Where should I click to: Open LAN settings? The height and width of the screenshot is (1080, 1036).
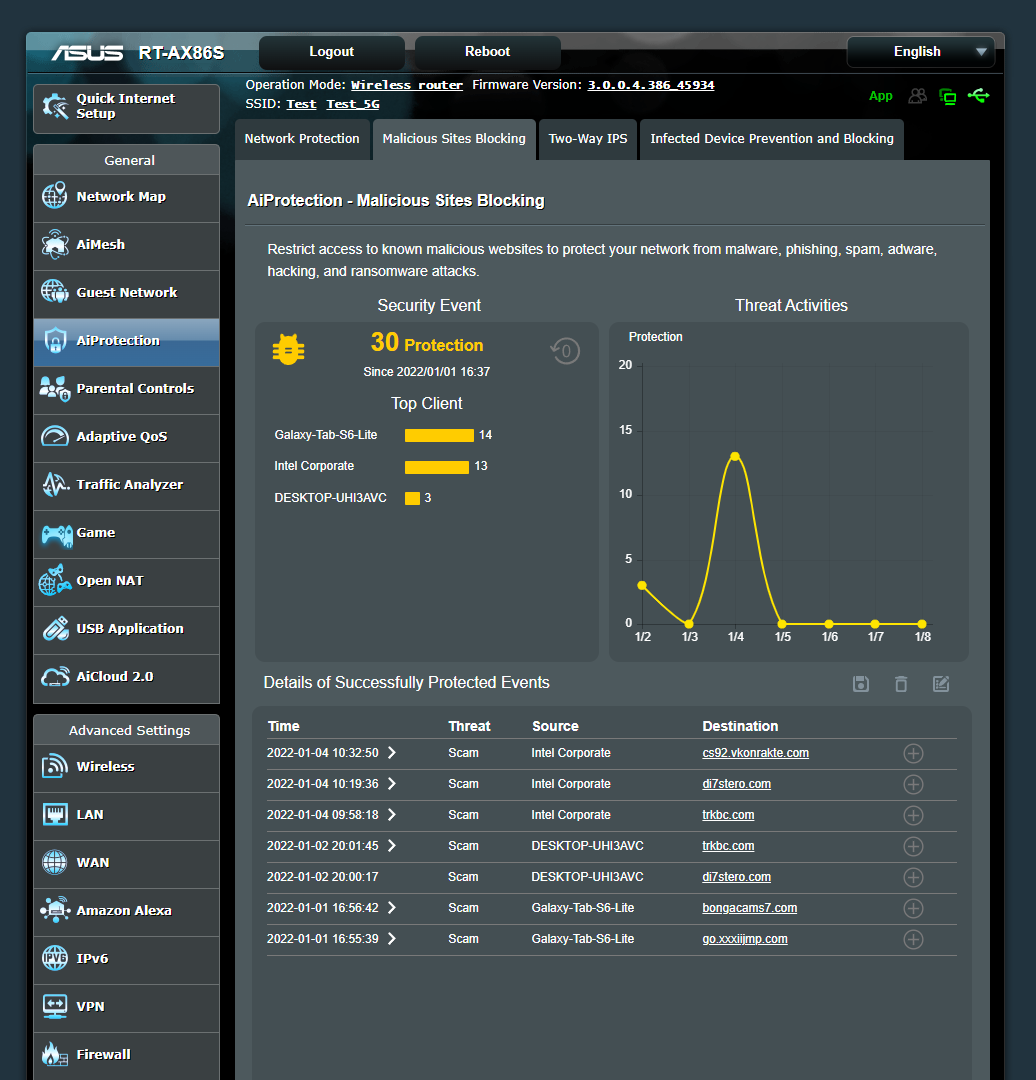126,816
